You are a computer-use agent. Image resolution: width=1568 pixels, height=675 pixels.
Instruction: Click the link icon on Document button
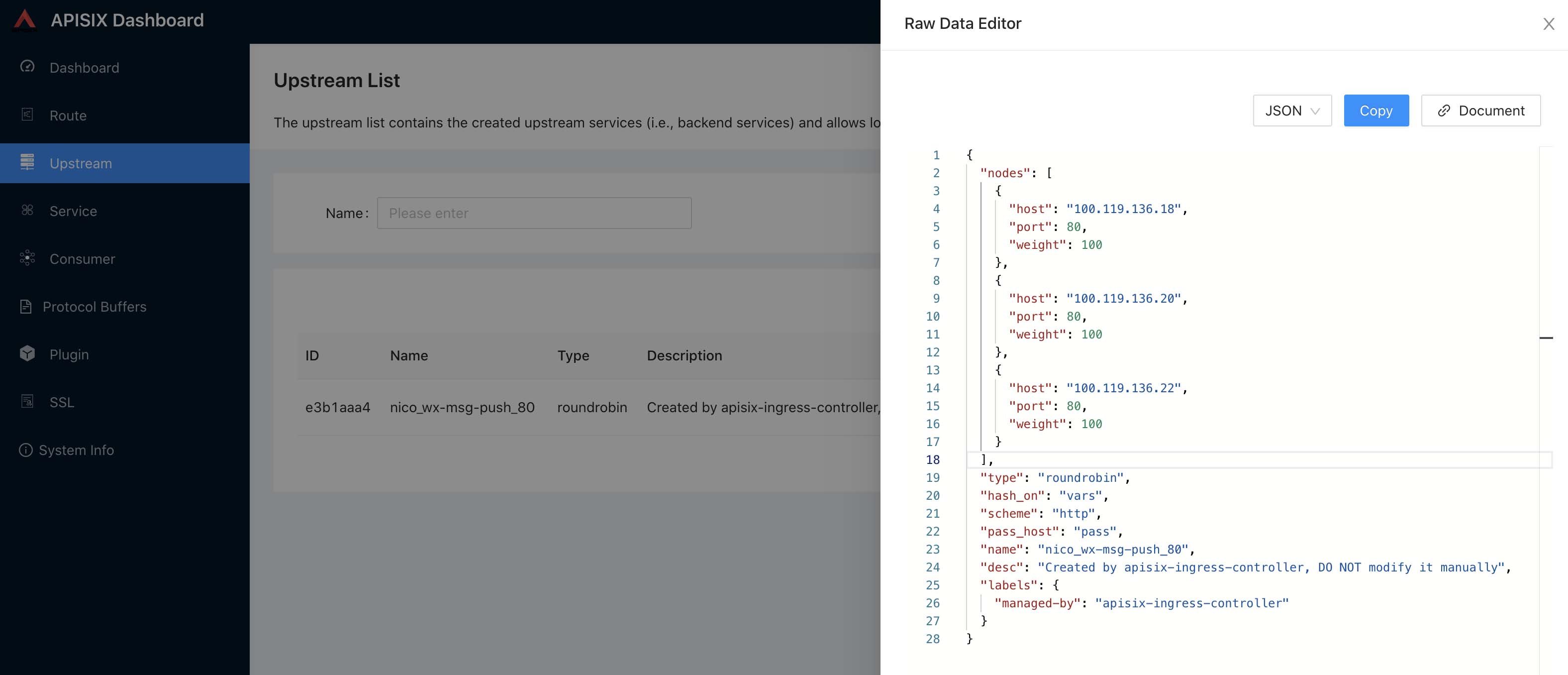click(x=1444, y=111)
